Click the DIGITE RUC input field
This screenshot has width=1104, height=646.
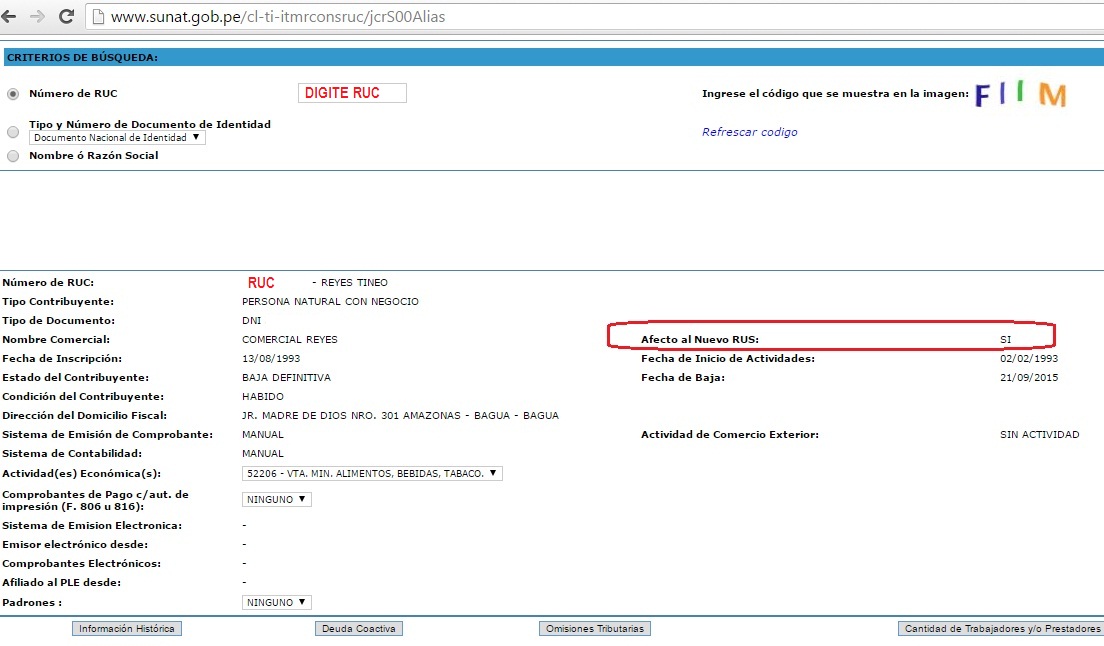coord(351,92)
